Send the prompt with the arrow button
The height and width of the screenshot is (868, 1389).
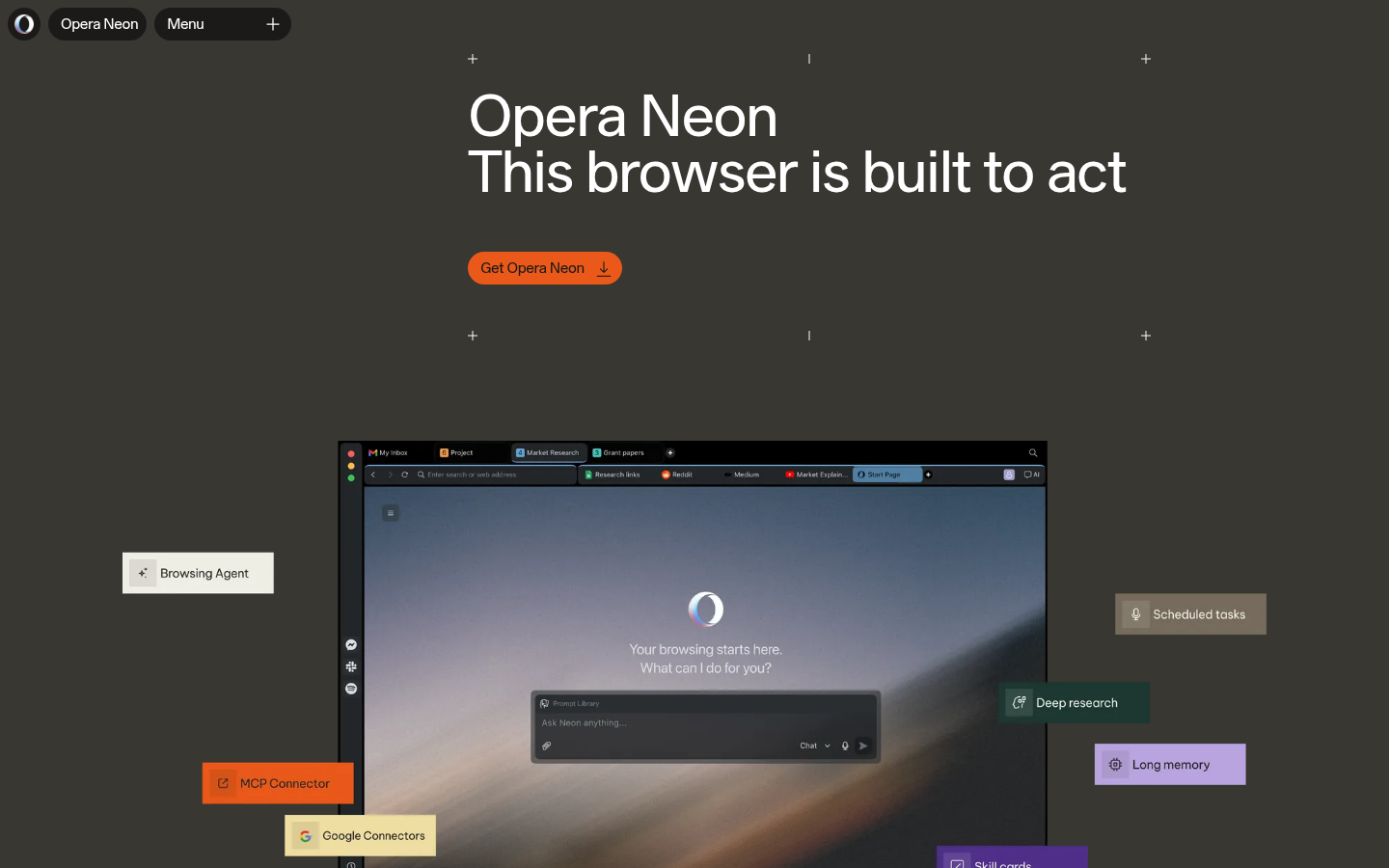coord(863,746)
